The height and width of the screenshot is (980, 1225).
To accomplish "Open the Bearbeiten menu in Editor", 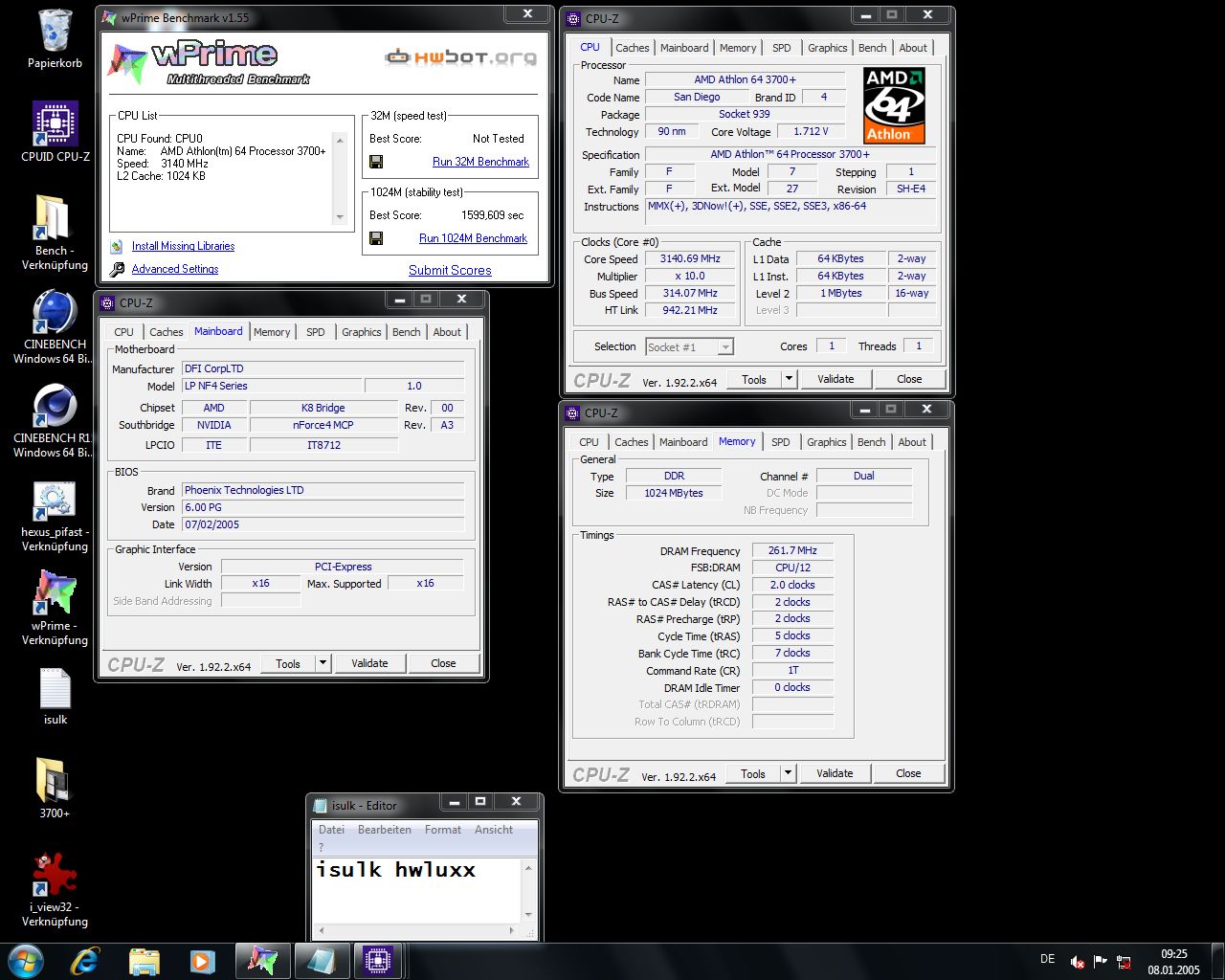I will point(385,830).
